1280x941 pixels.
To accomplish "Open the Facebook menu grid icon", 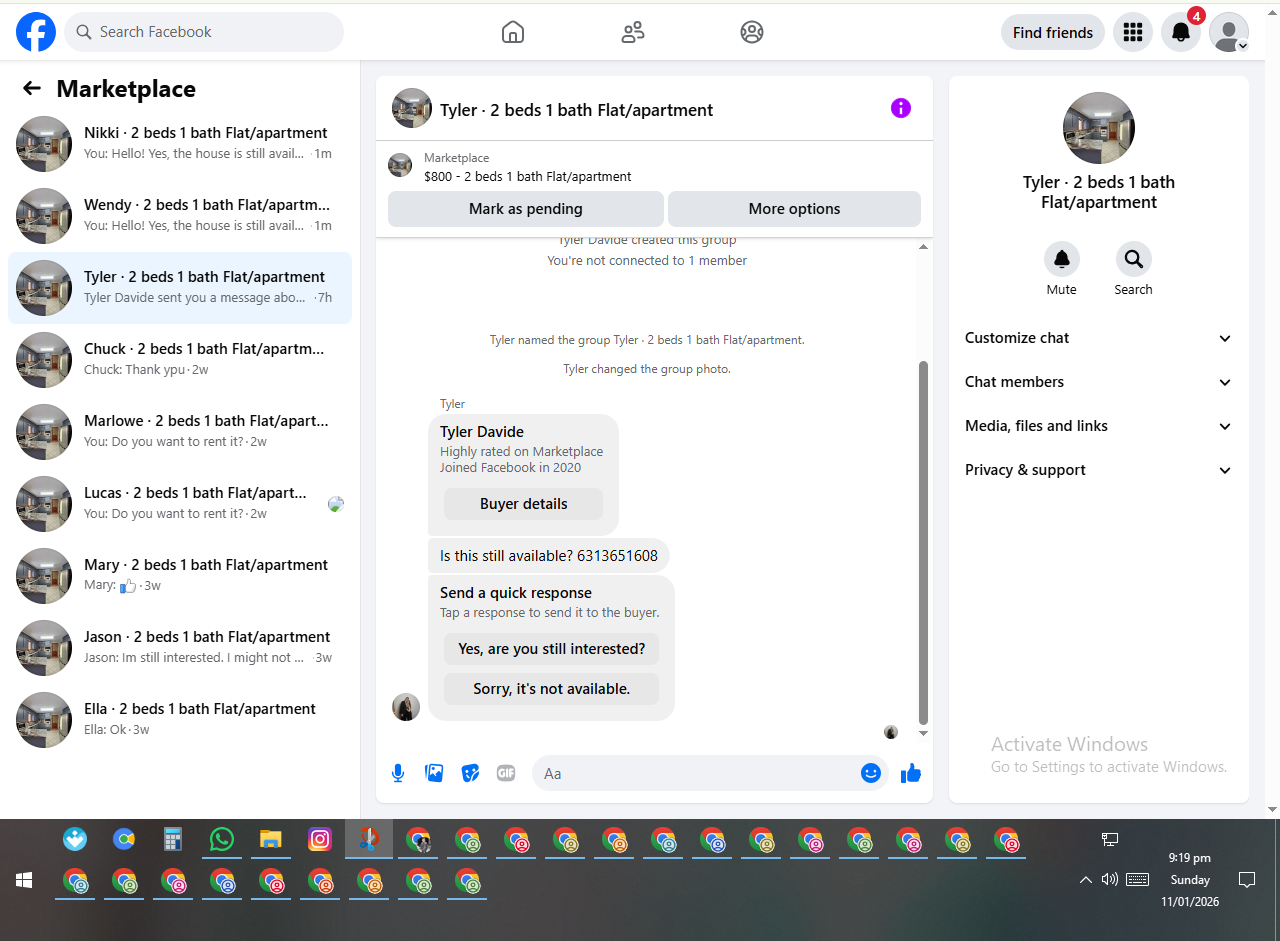I will tap(1133, 32).
